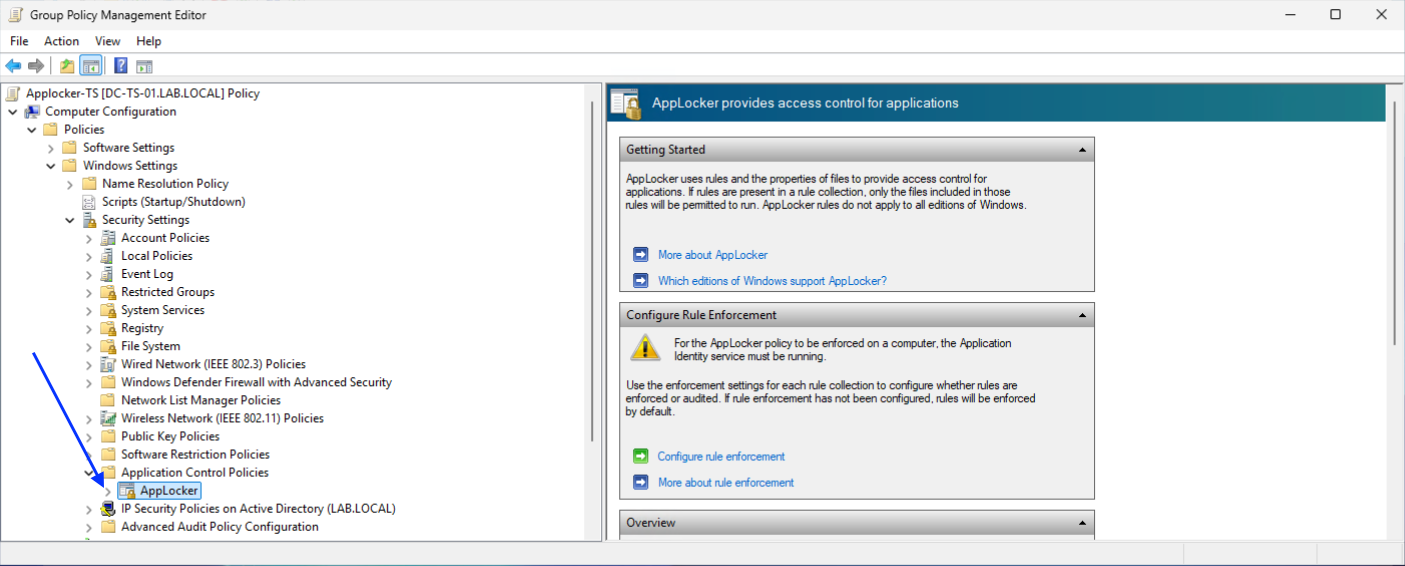Click the File System folder icon
Viewport: 1405px width, 566px height.
[108, 346]
